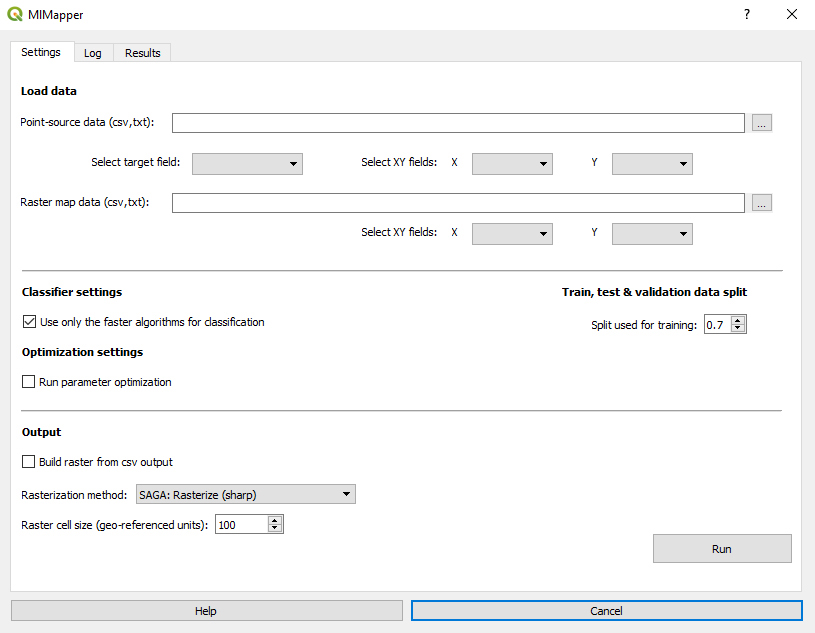Open the raster map Y field dropdown
Image resolution: width=815 pixels, height=633 pixels.
(x=652, y=233)
